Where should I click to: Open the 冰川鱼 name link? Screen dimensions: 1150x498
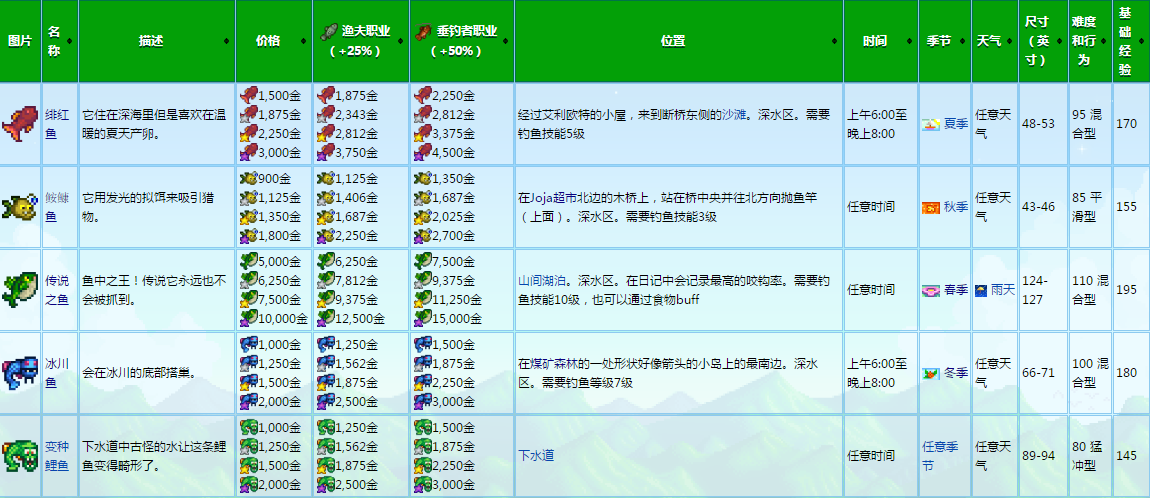coord(56,373)
